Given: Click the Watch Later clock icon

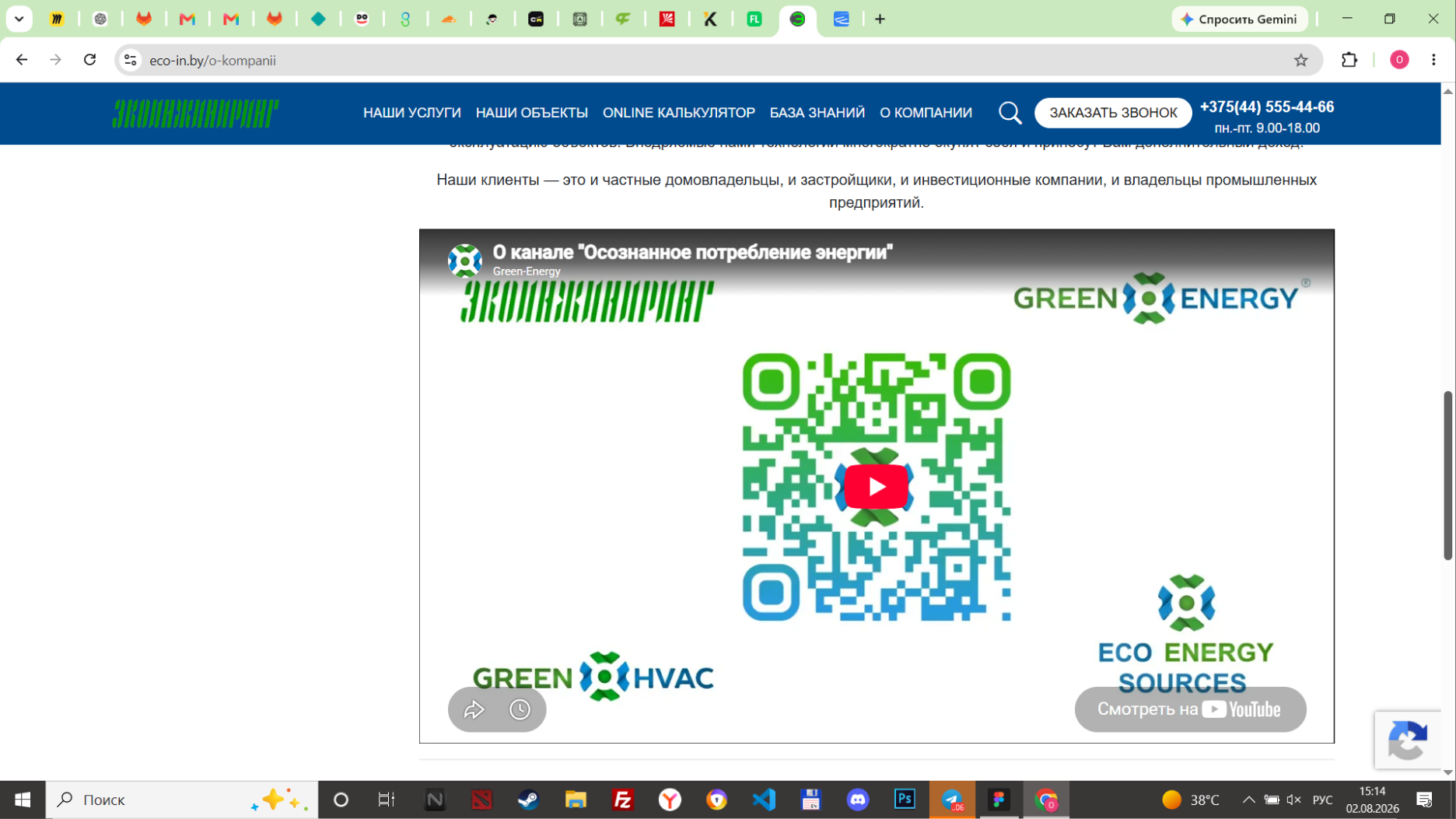Looking at the screenshot, I should tap(520, 709).
